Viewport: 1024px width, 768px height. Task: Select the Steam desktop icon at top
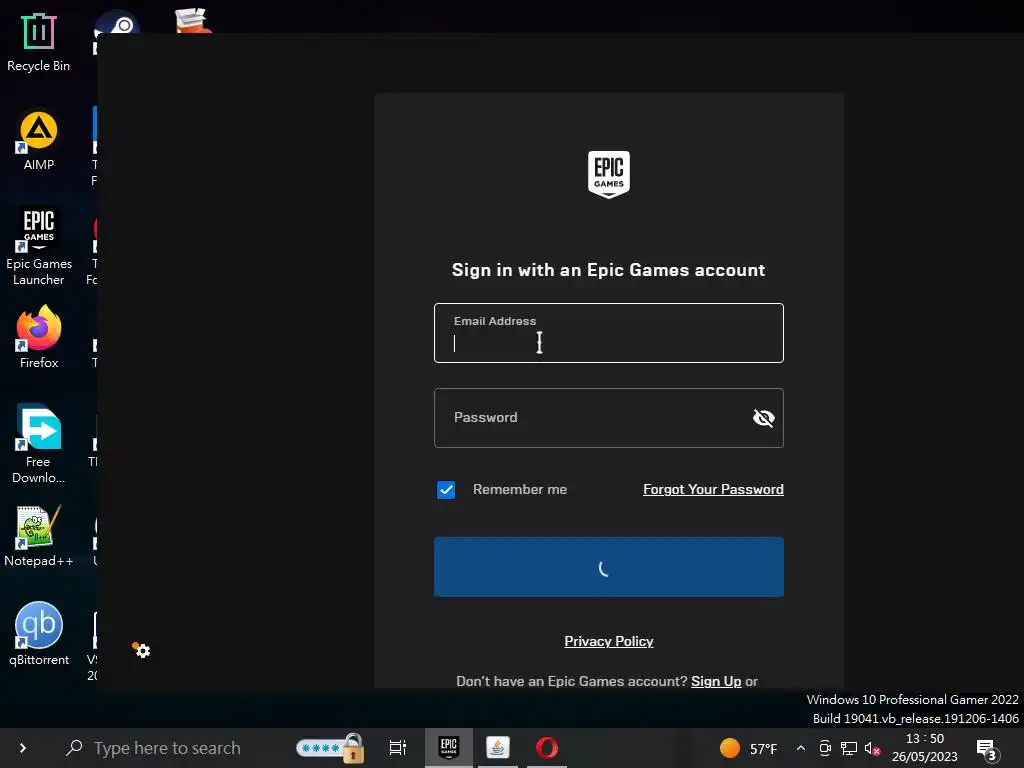118,25
